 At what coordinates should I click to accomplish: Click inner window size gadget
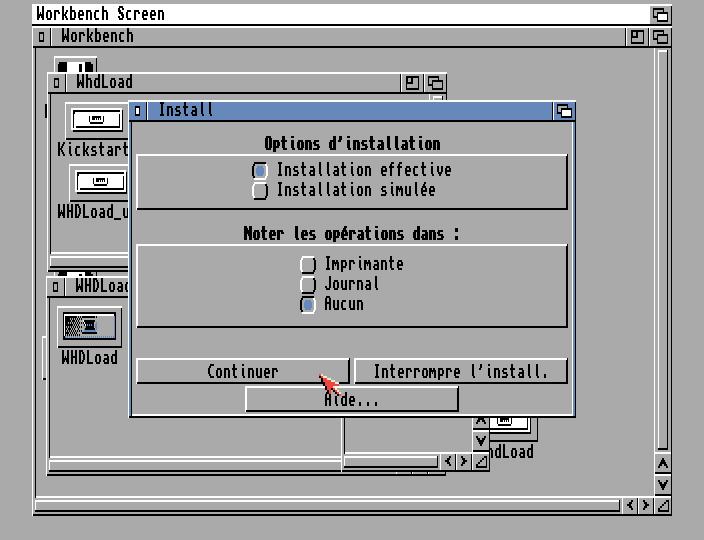tap(481, 461)
